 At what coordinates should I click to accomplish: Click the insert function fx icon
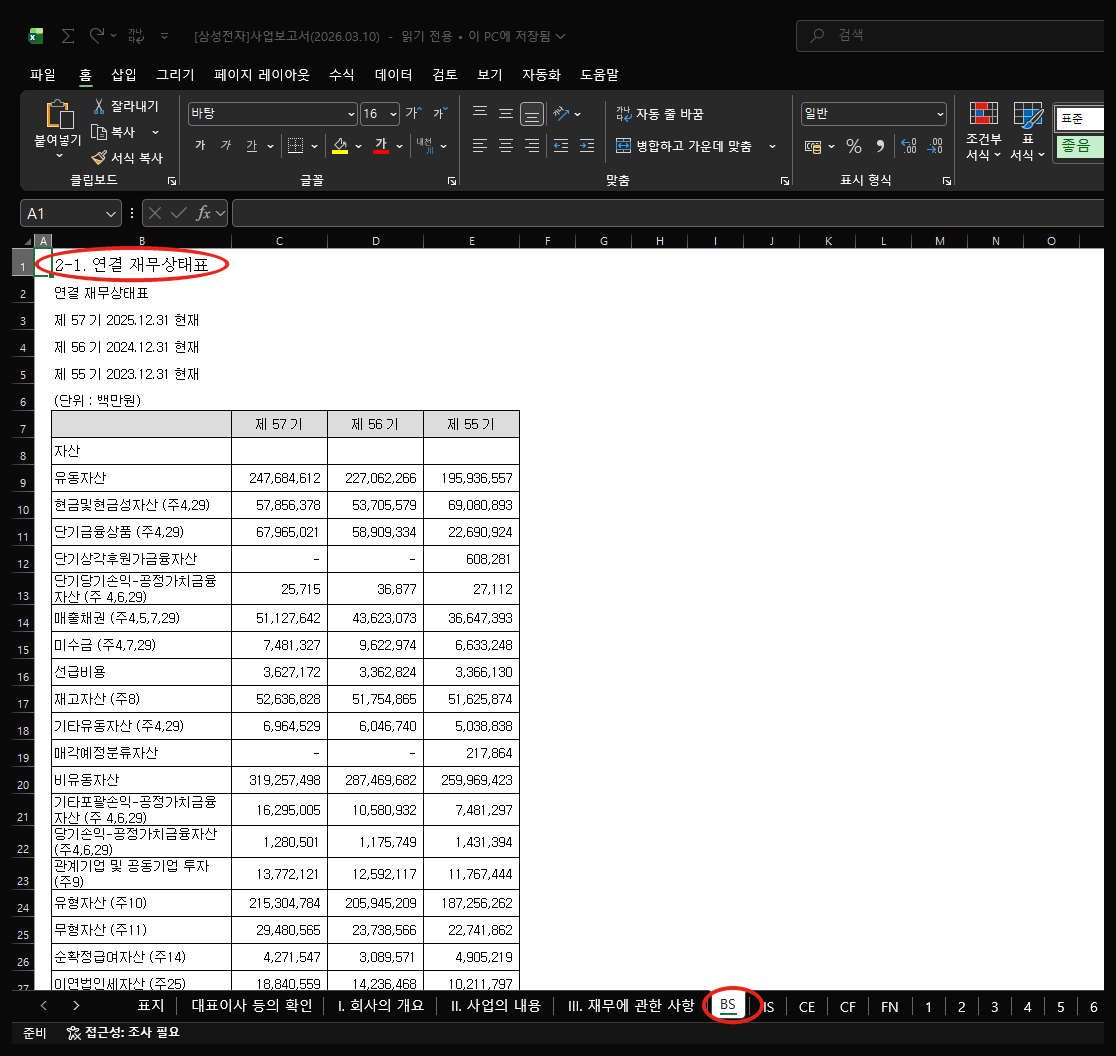pos(204,213)
